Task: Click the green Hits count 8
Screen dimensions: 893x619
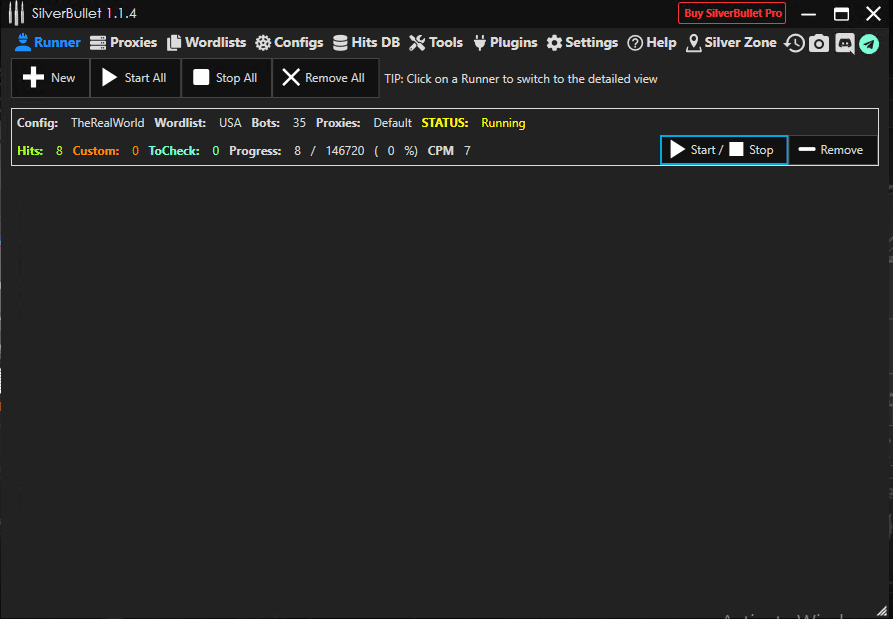Action: [59, 151]
